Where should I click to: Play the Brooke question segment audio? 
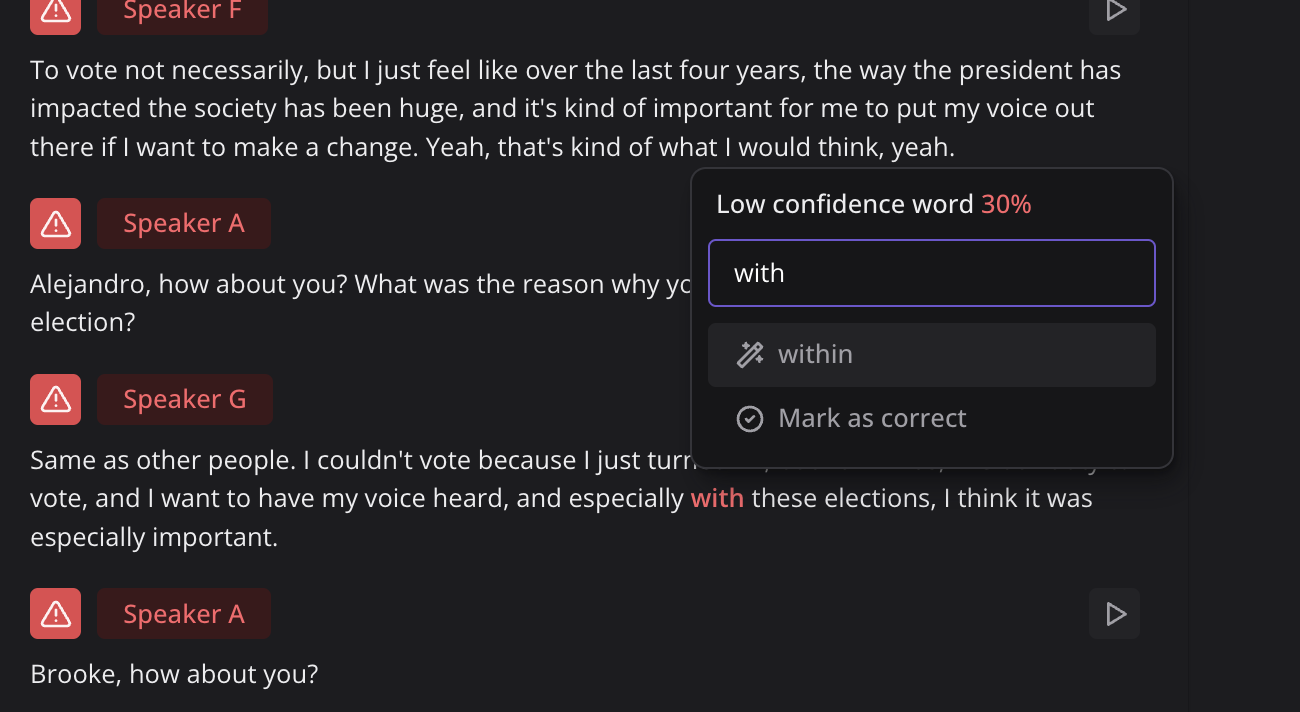click(x=1115, y=613)
